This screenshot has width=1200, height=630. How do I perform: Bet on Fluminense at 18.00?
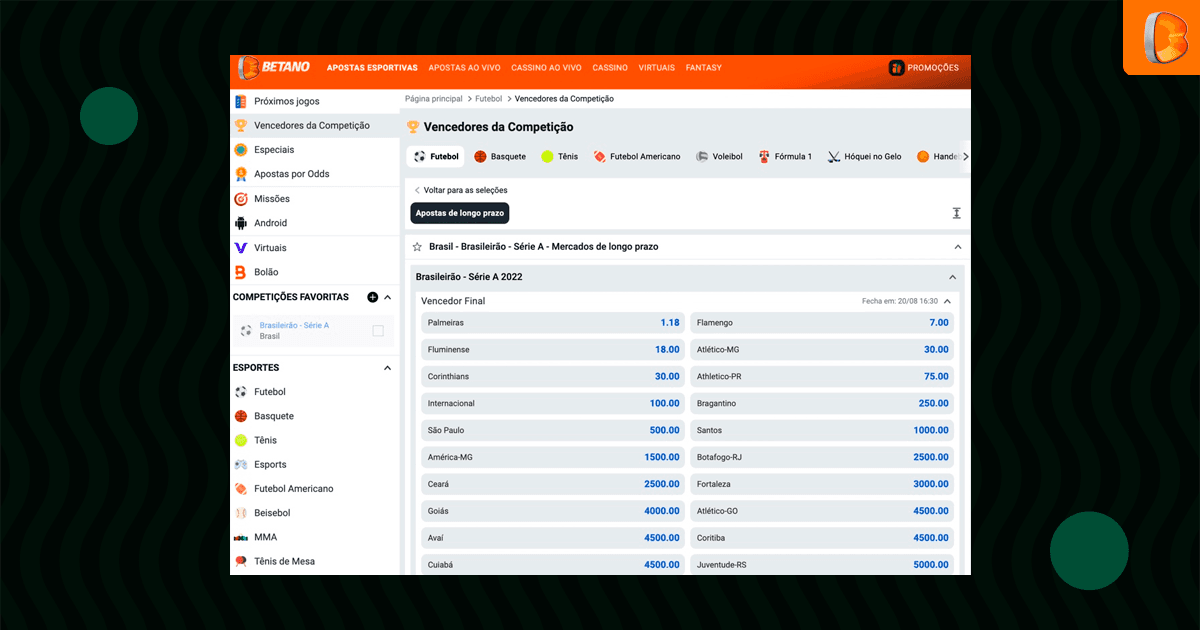click(553, 350)
